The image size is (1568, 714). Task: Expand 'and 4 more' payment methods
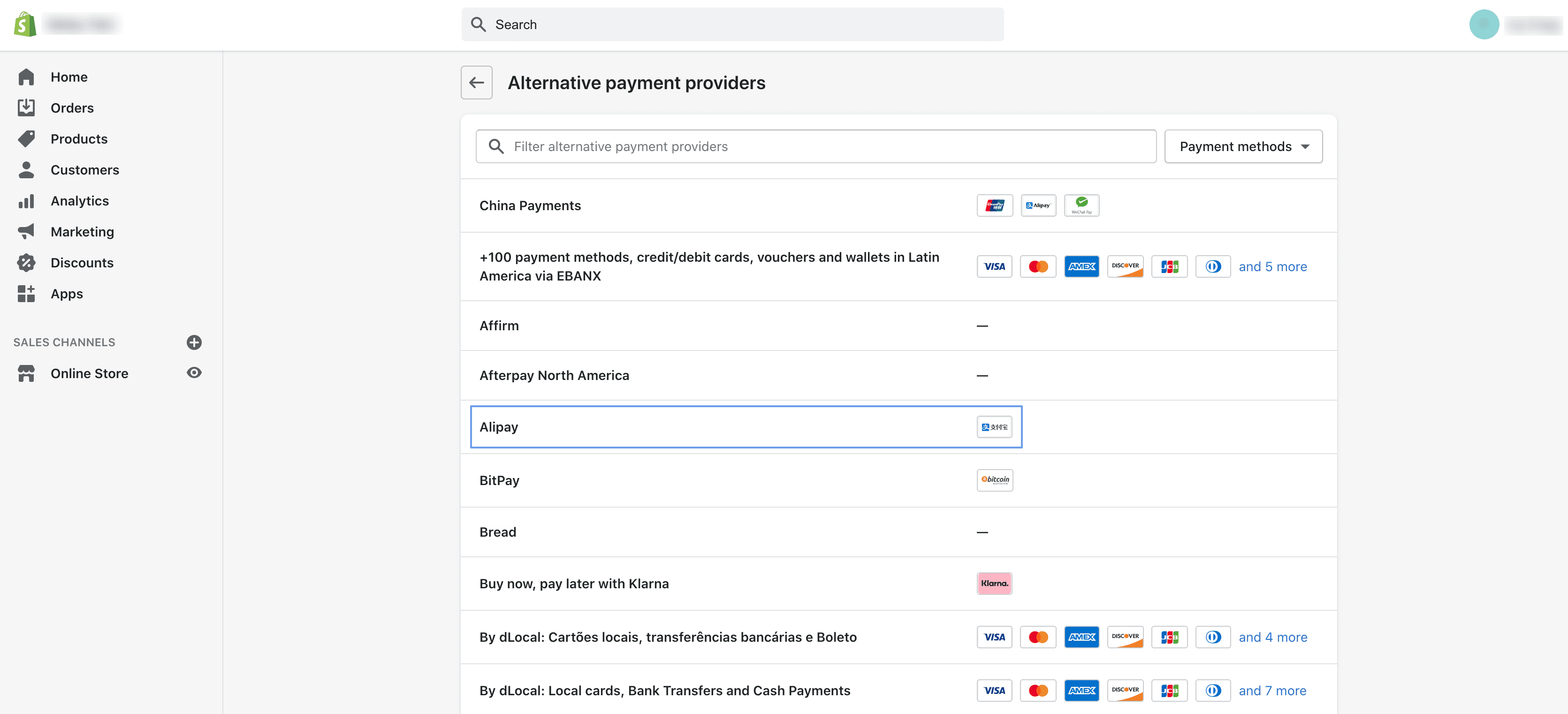[1273, 638]
